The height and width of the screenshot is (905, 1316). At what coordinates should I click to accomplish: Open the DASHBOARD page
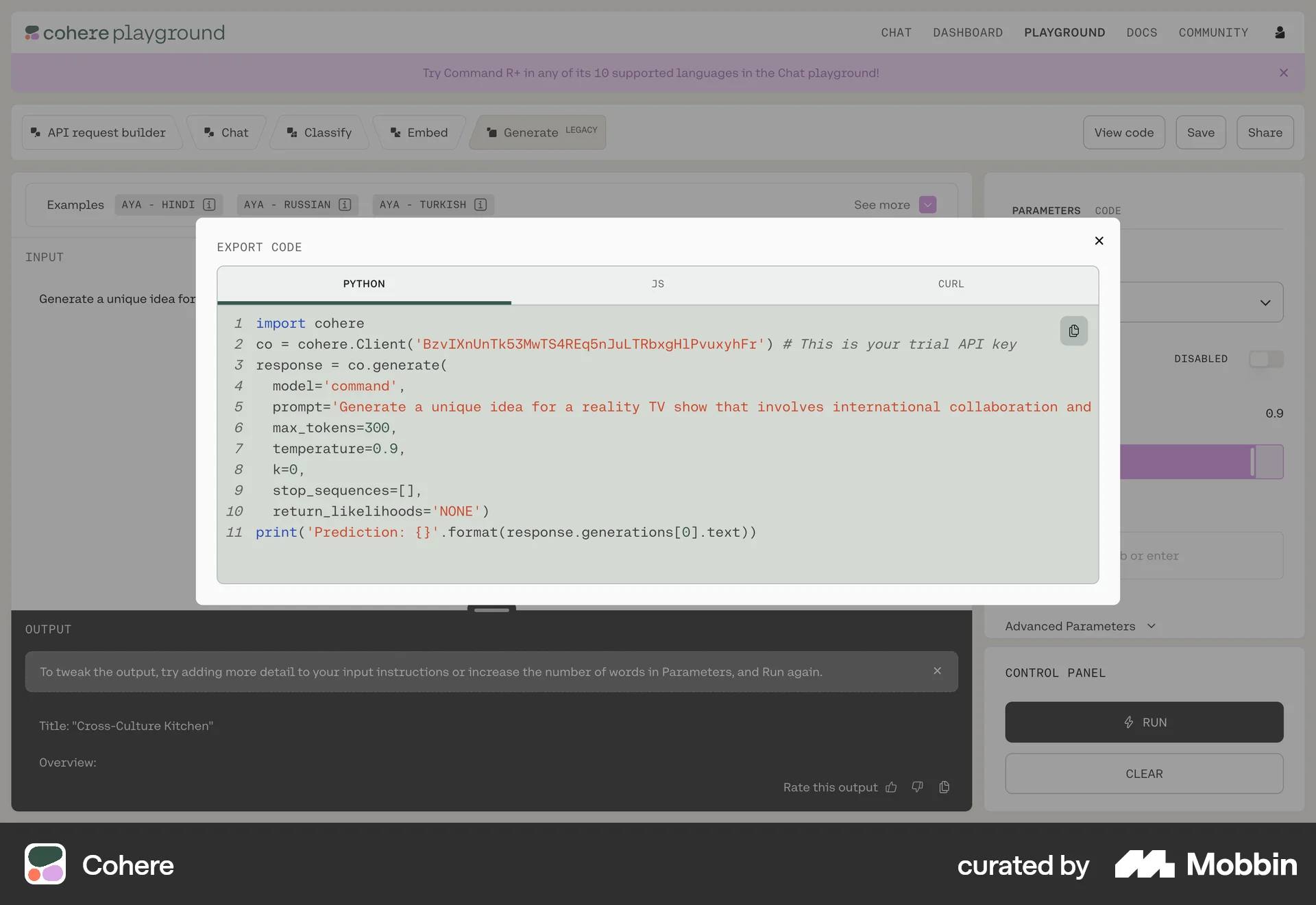coord(968,32)
